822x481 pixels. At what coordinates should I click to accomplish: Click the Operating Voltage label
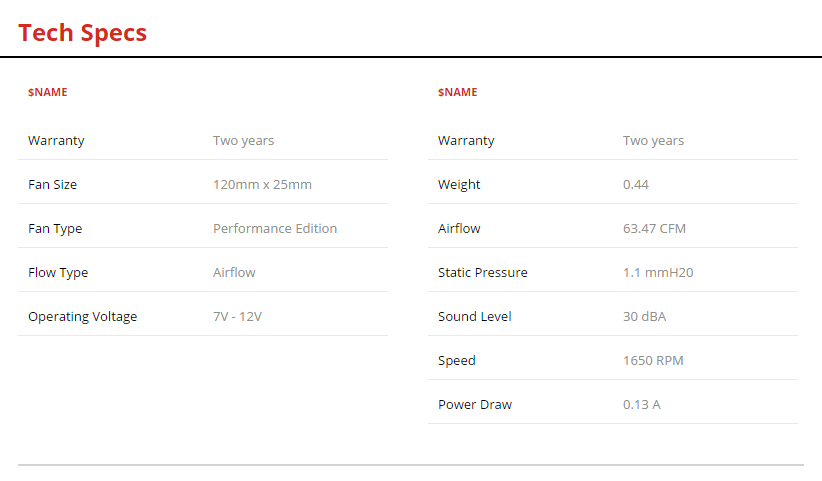click(82, 317)
